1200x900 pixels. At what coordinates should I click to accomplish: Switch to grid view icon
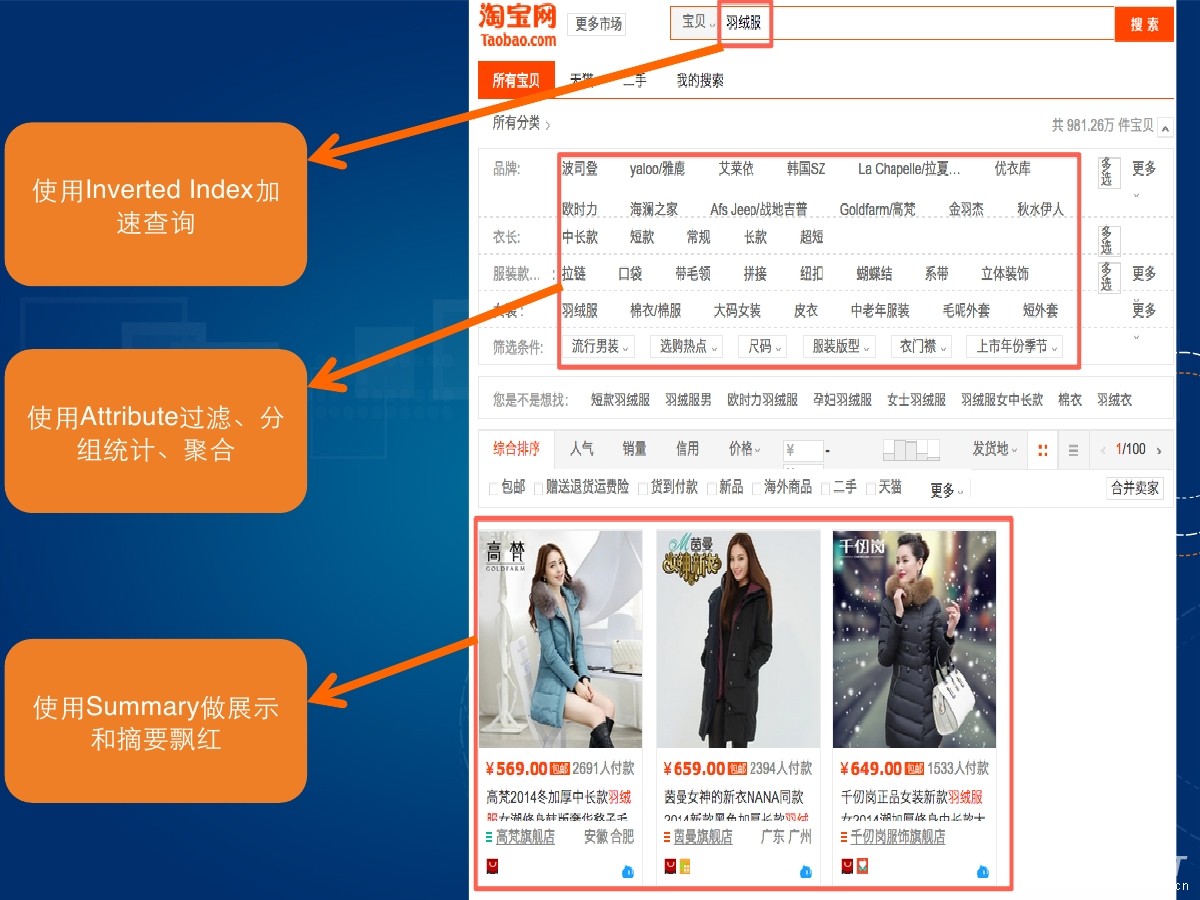(1043, 450)
